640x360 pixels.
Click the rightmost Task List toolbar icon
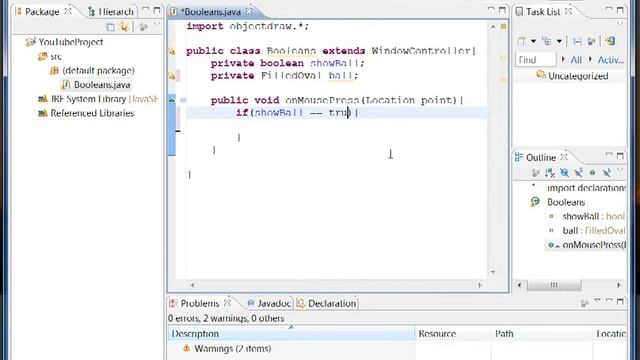[610, 41]
